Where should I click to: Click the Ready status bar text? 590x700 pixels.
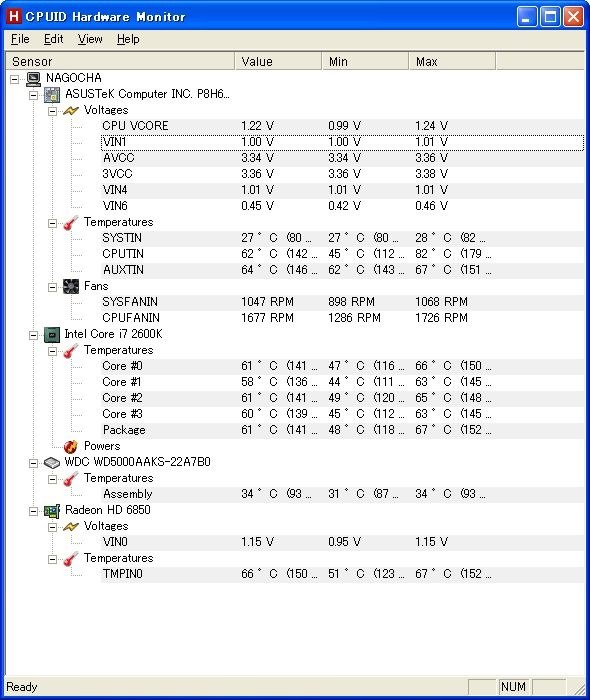pyautogui.click(x=22, y=687)
